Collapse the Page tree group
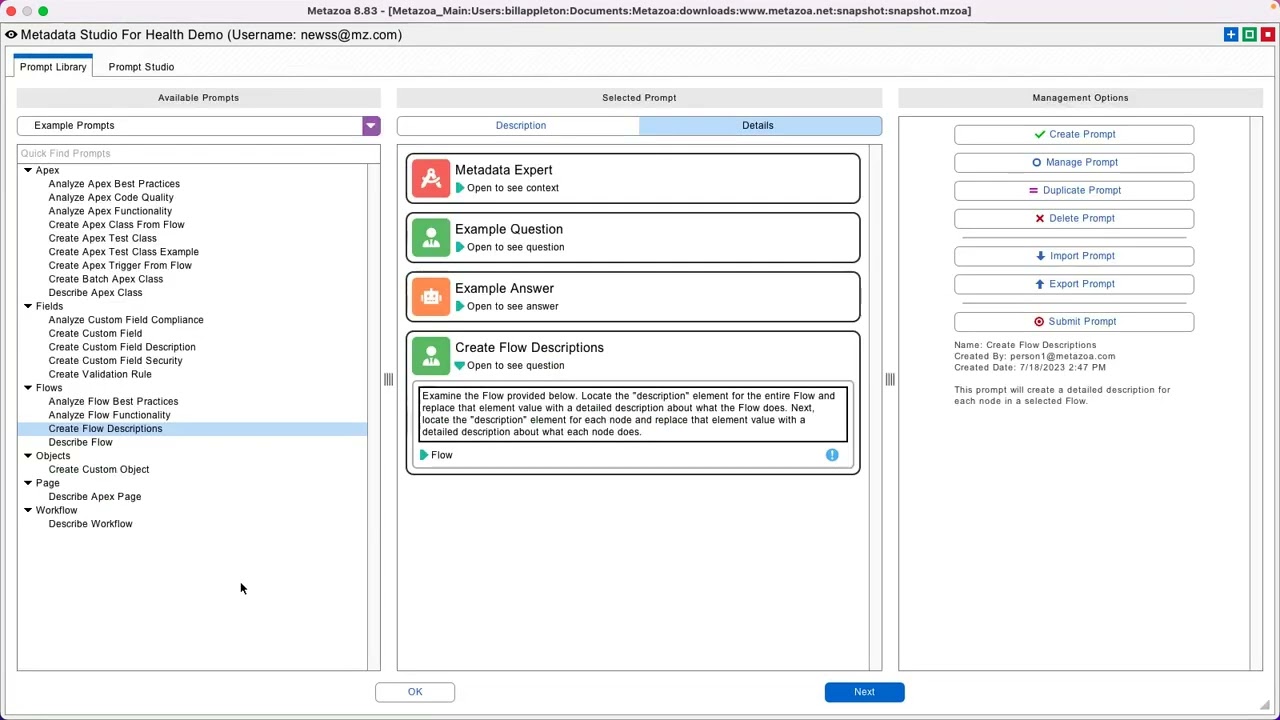The height and width of the screenshot is (720, 1280). click(28, 483)
